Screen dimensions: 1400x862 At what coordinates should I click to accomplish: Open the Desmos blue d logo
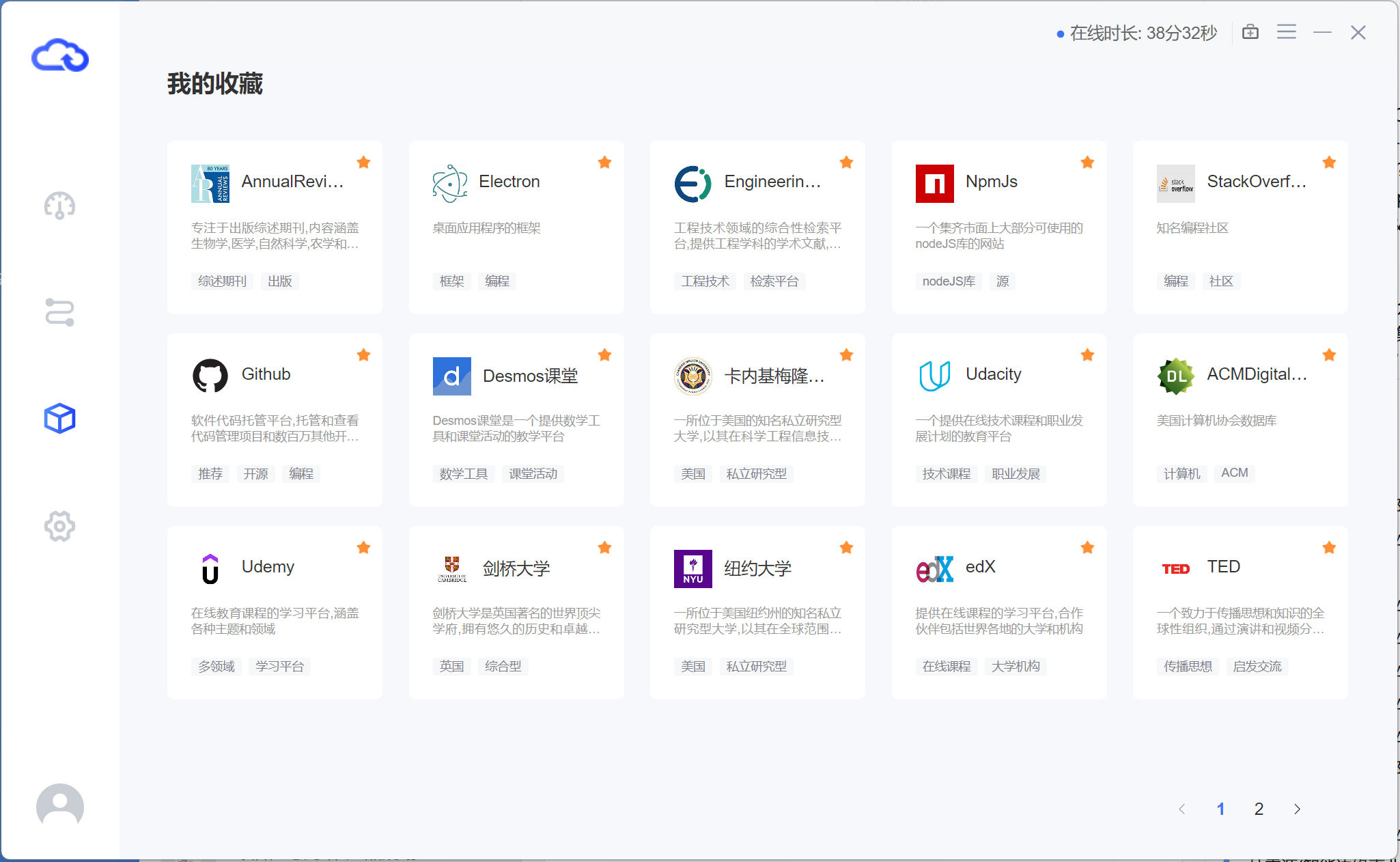(451, 376)
